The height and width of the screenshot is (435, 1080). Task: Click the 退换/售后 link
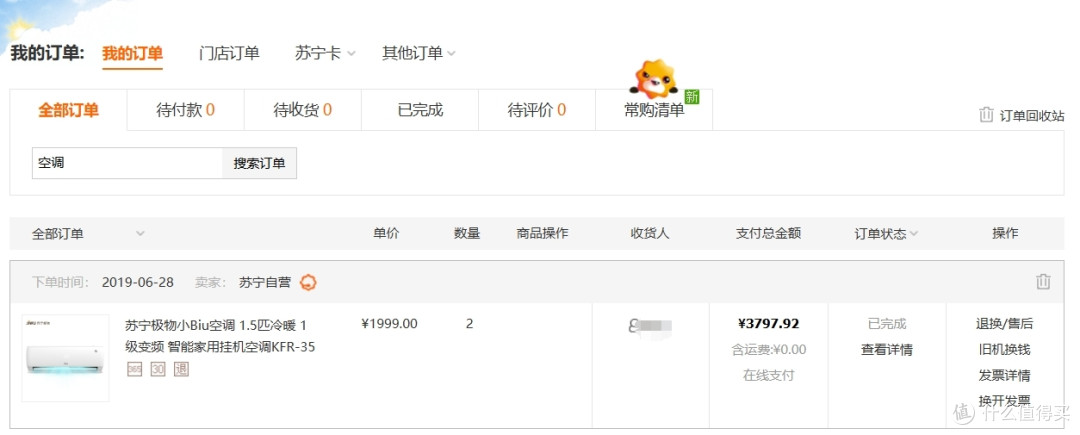pyautogui.click(x=1004, y=323)
